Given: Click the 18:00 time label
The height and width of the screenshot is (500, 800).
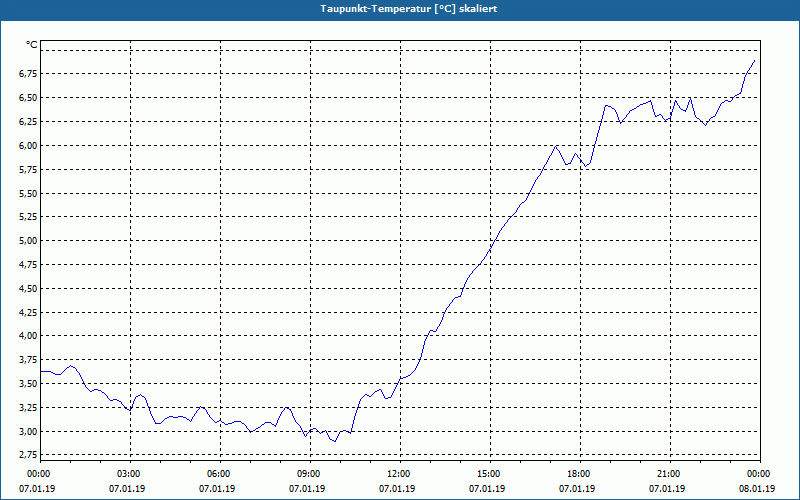Looking at the screenshot, I should [578, 474].
